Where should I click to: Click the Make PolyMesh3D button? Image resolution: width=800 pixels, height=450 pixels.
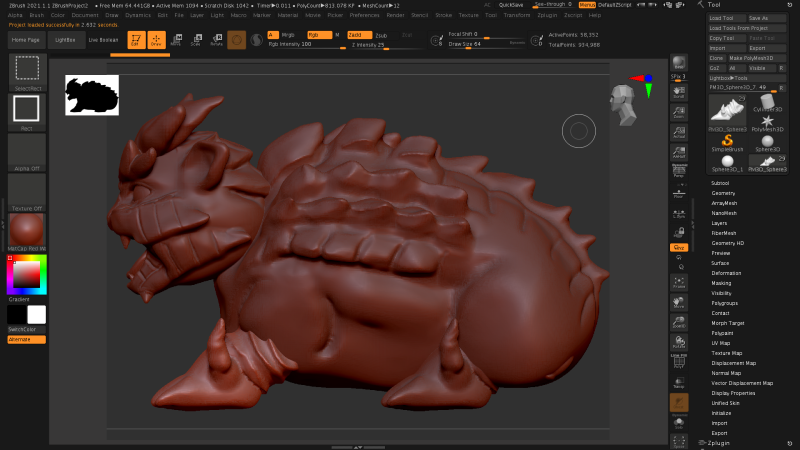pyautogui.click(x=750, y=58)
